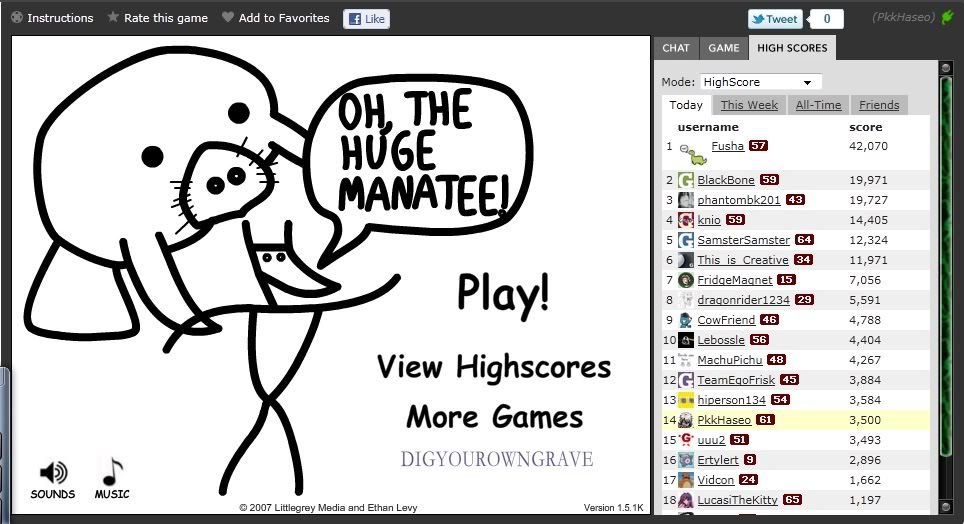Image resolution: width=964 pixels, height=524 pixels.
Task: Open dragonrider1234 profile link
Action: pos(743,300)
